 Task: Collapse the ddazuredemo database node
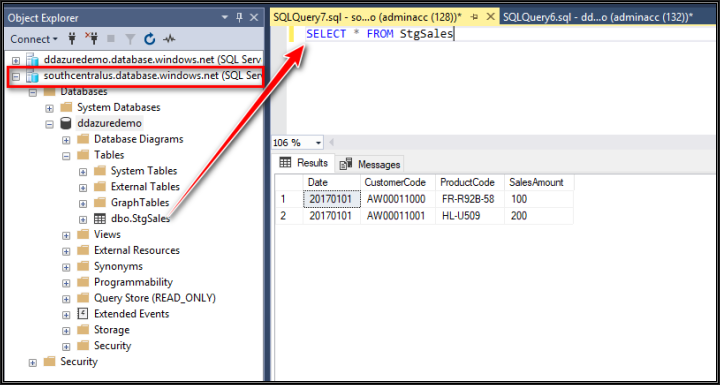click(x=49, y=125)
